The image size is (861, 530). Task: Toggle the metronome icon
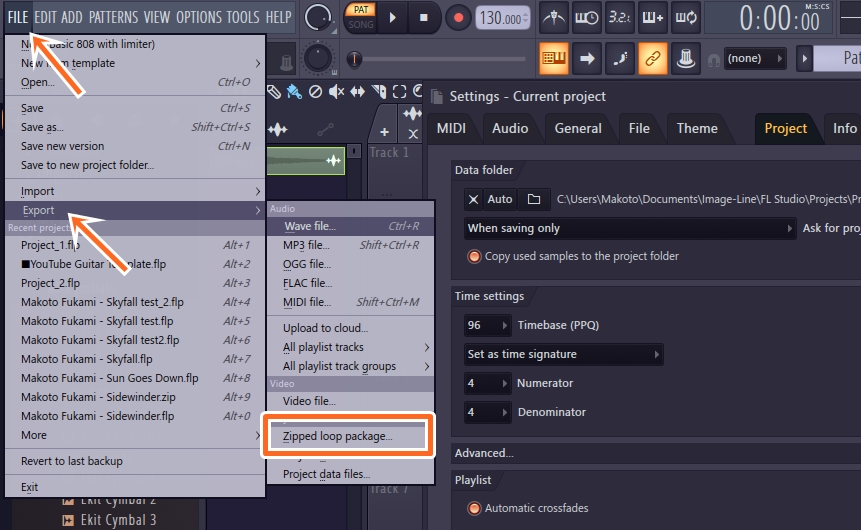click(x=555, y=17)
